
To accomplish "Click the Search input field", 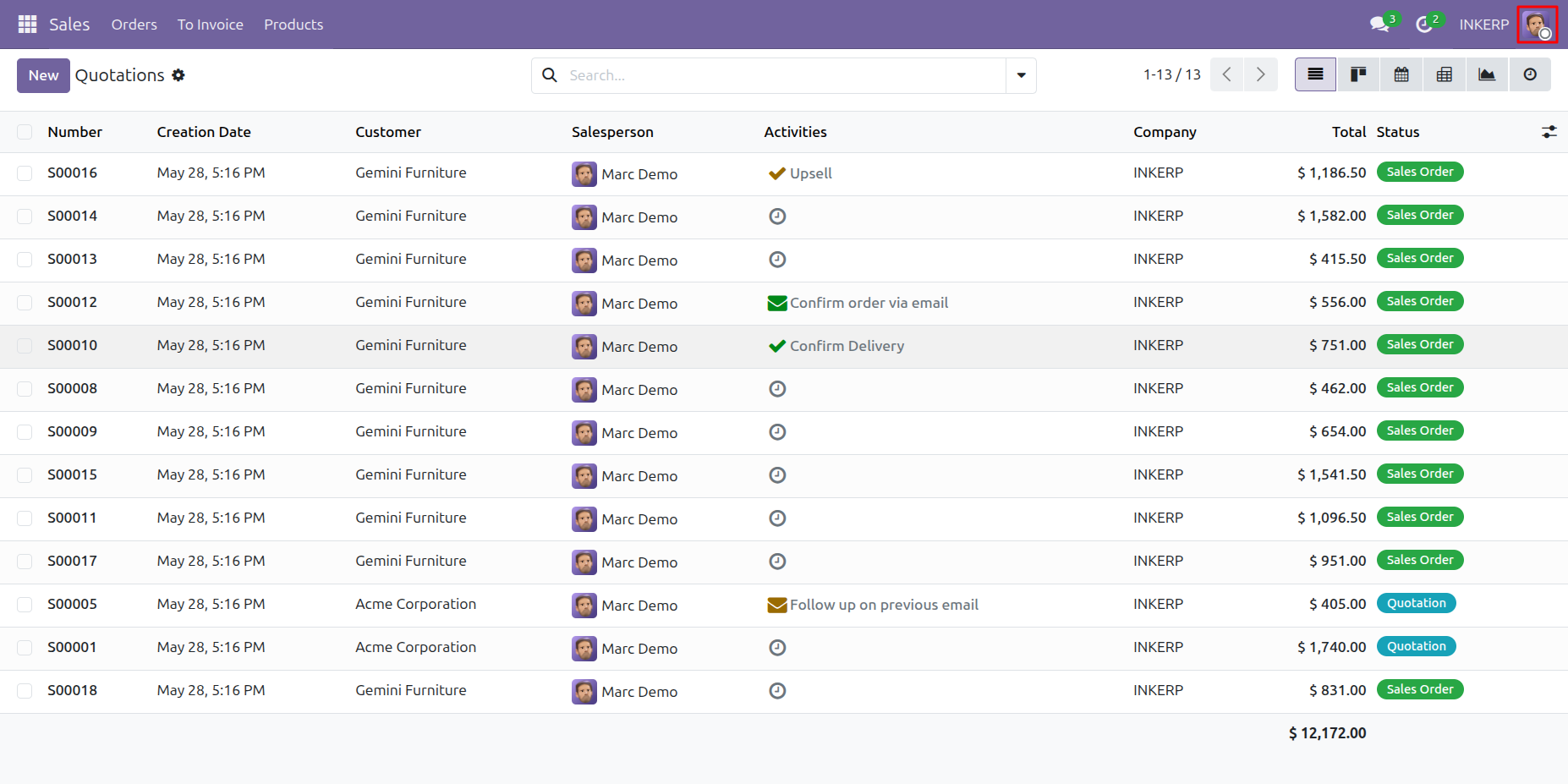I will pos(785,75).
